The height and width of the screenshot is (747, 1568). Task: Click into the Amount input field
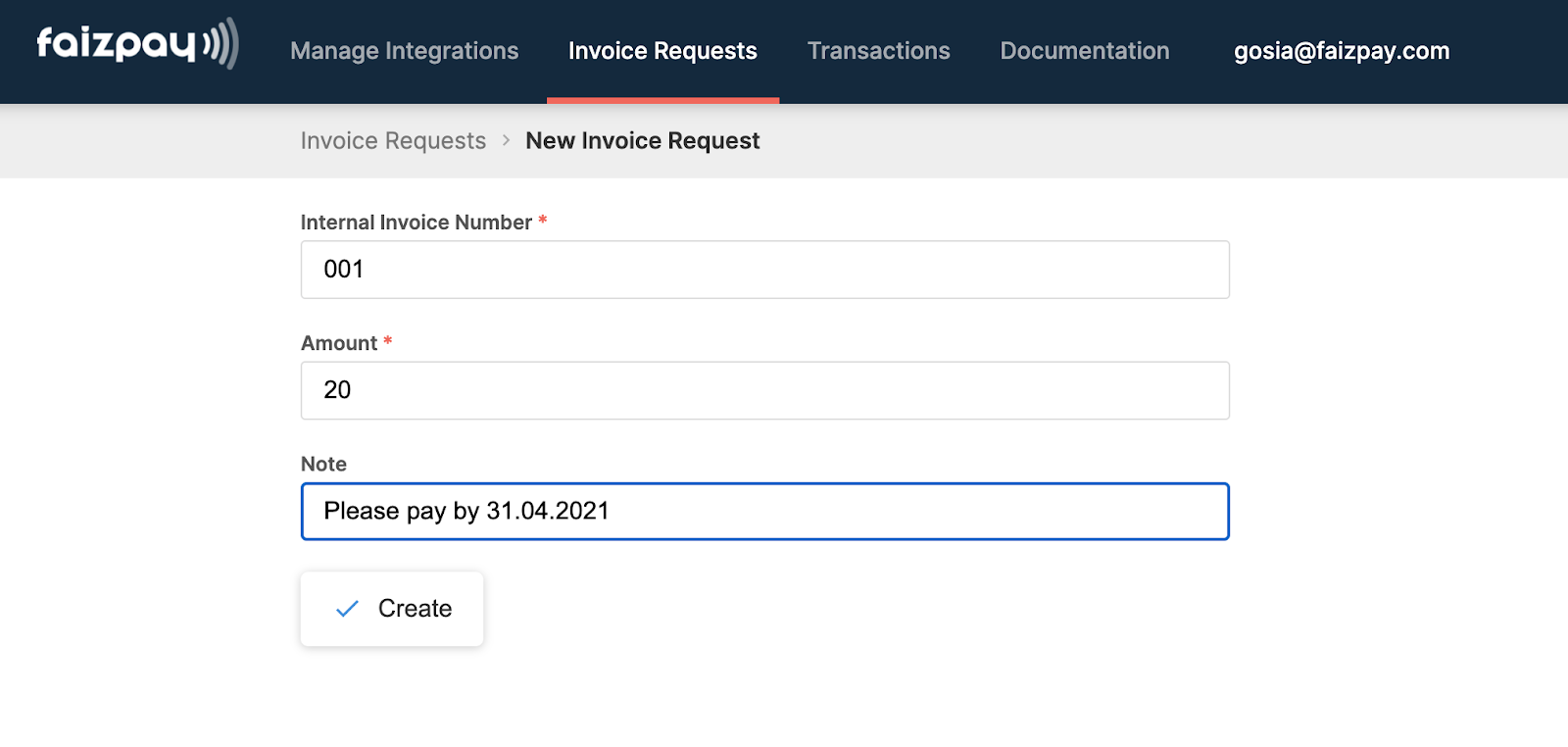click(764, 390)
